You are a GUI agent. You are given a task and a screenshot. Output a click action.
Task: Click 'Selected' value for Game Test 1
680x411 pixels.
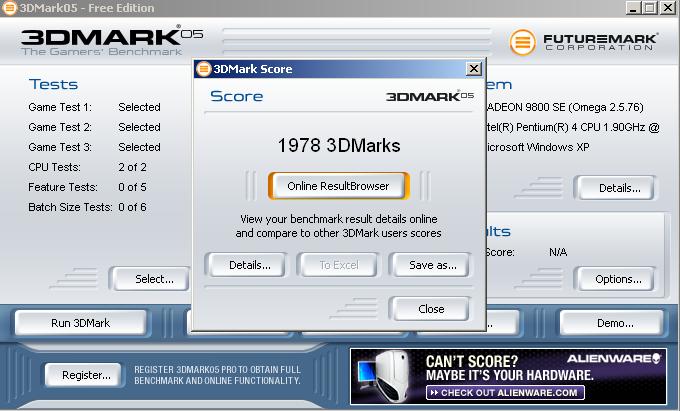coord(139,107)
